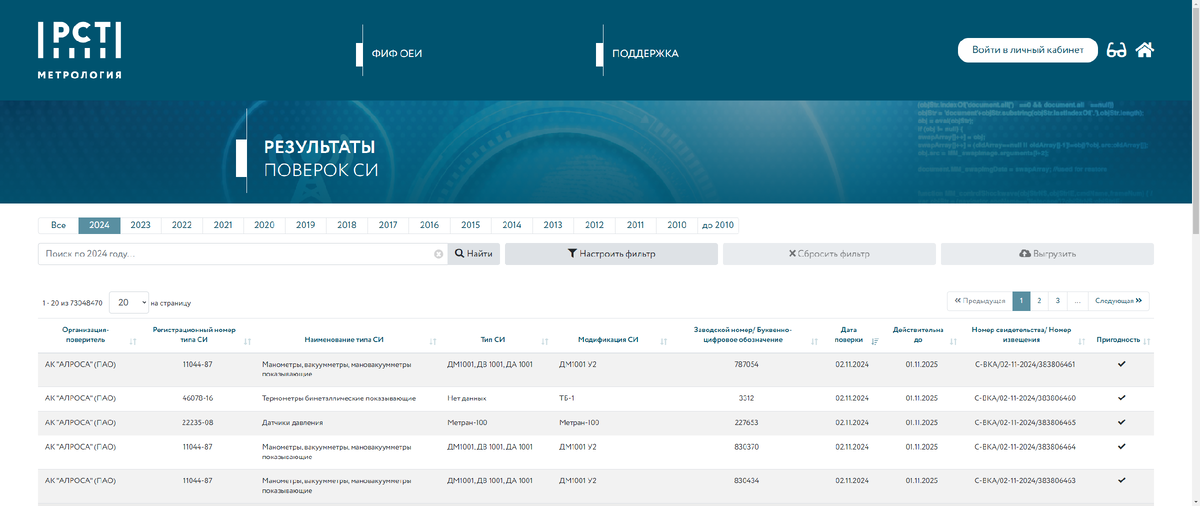Click the Найти search button
The height and width of the screenshot is (506, 1200).
474,254
